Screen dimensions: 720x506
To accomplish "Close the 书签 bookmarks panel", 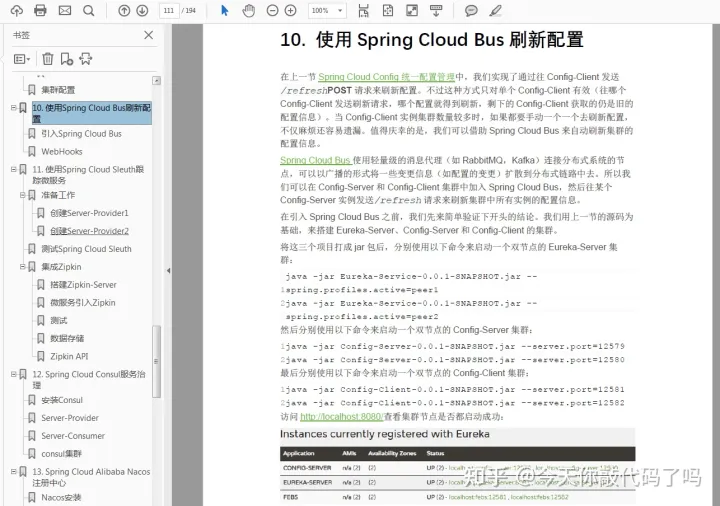I will click(148, 35).
